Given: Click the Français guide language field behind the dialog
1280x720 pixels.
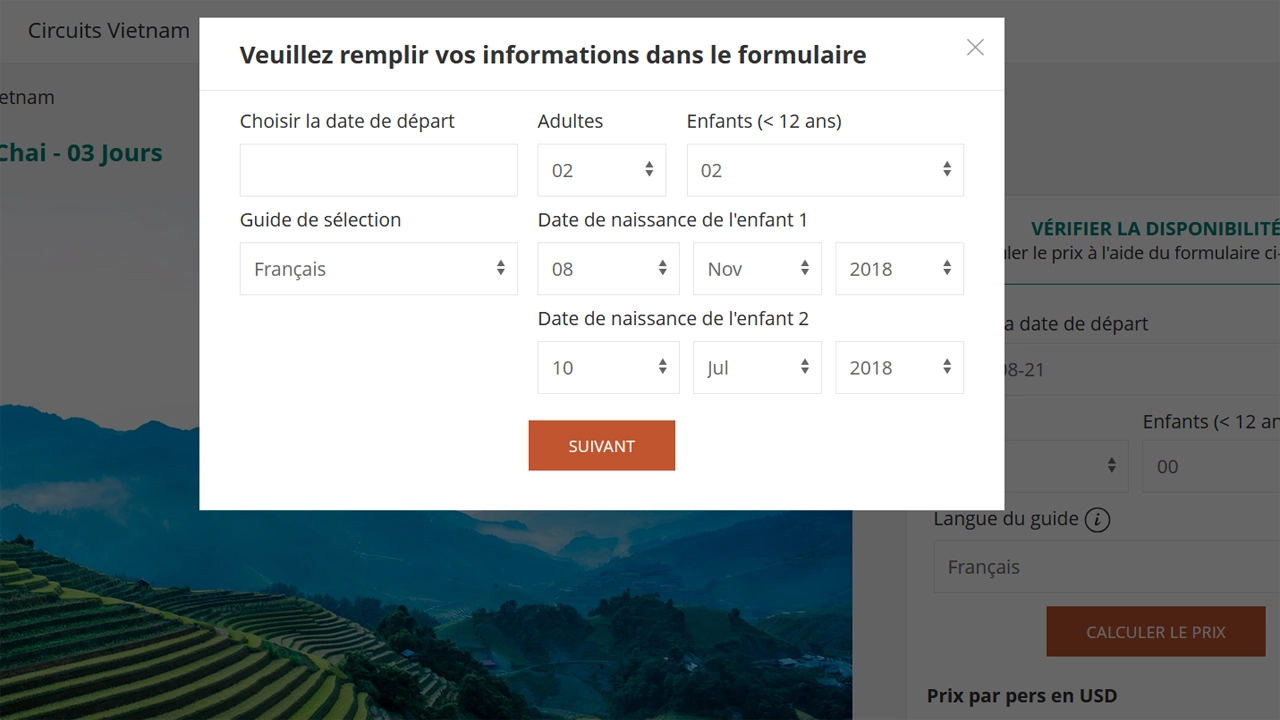Looking at the screenshot, I should click(x=1100, y=567).
